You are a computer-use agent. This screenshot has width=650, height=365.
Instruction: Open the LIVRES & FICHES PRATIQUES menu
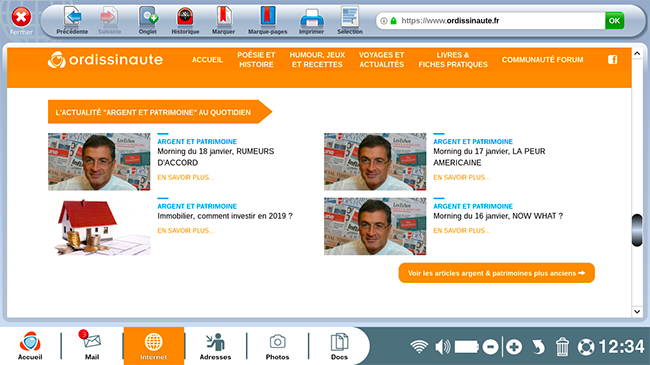[453, 60]
